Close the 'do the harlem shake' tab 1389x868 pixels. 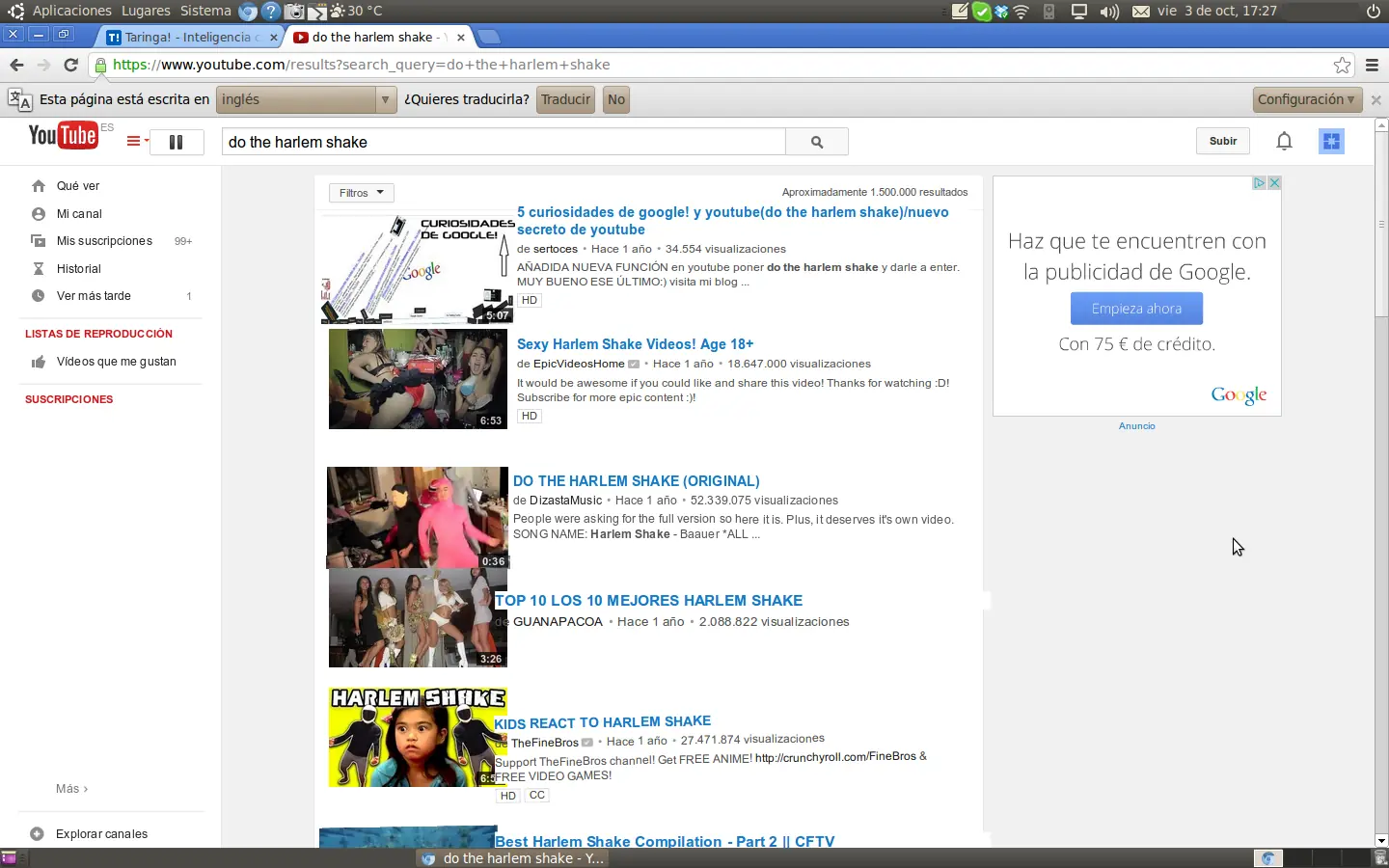click(x=461, y=38)
